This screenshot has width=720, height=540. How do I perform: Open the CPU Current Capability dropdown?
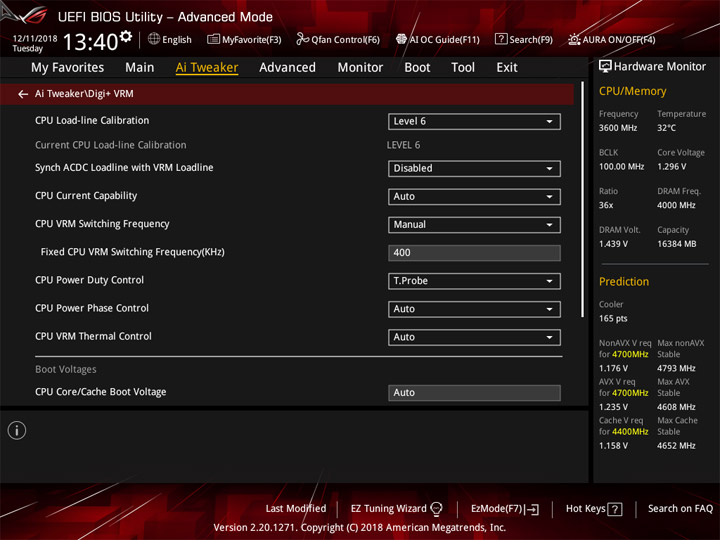(474, 197)
